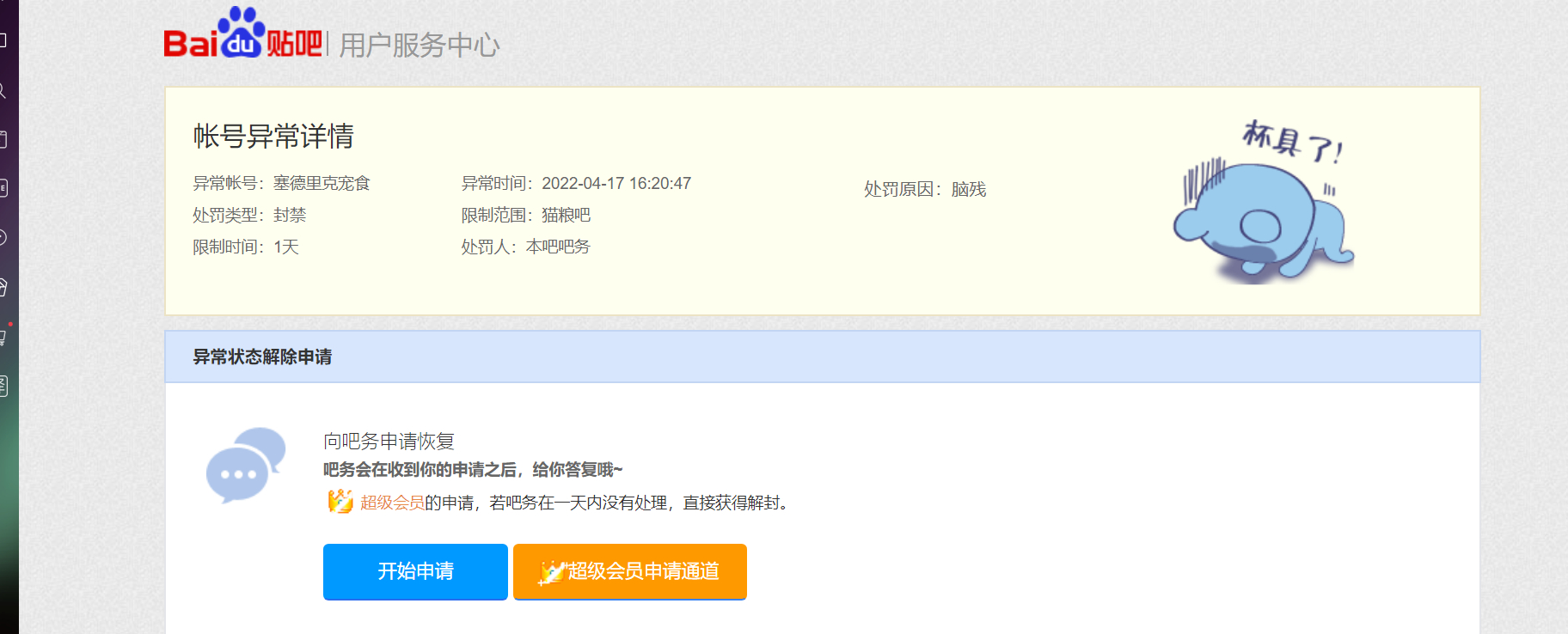Screen dimensions: 1568x634
Task: Click the 帐号异常详情 heading
Action: tap(273, 136)
